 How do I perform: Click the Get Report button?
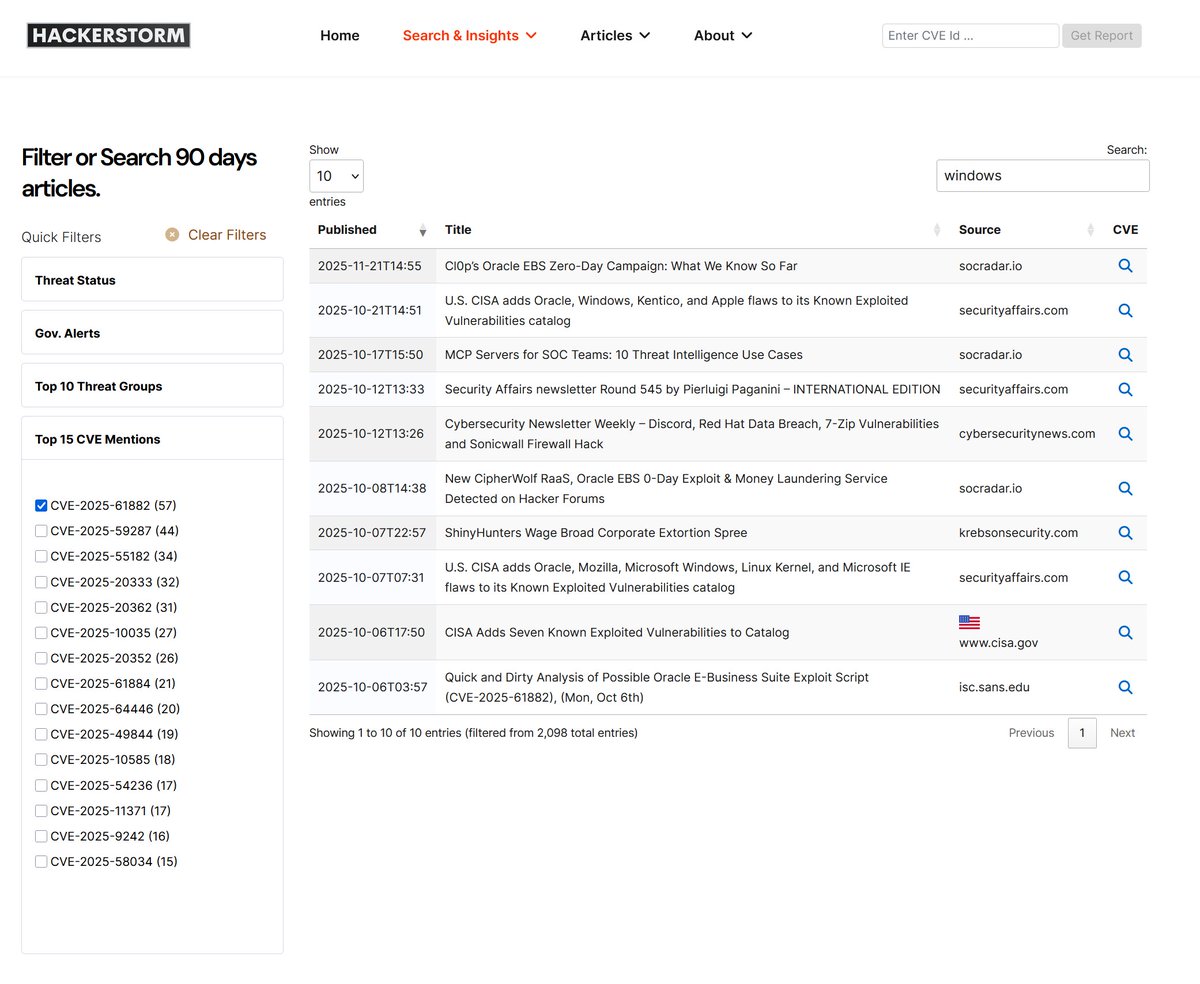[1102, 36]
